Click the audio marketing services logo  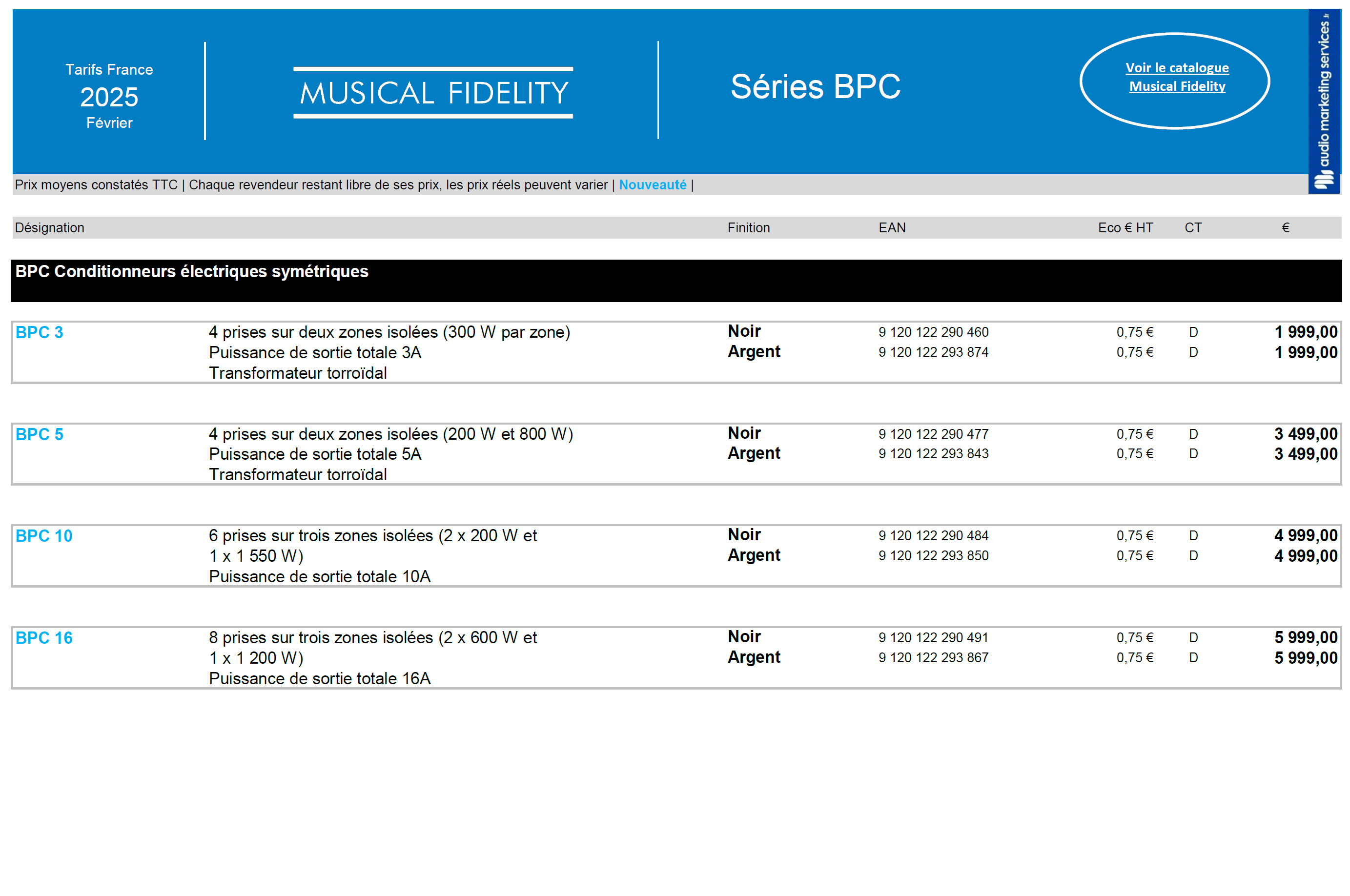(1323, 101)
